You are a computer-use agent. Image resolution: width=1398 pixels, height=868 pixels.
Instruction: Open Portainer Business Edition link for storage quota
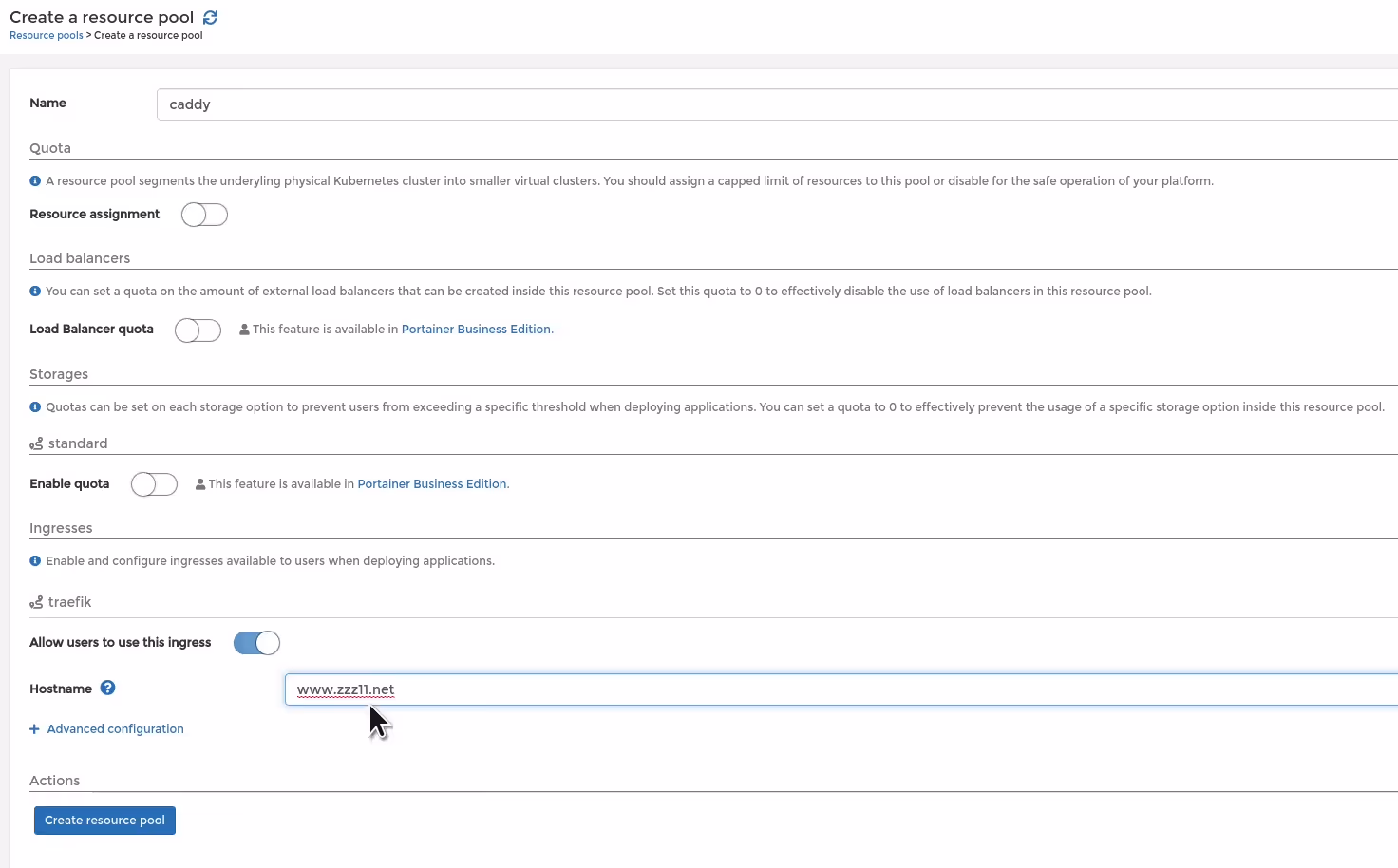click(432, 483)
